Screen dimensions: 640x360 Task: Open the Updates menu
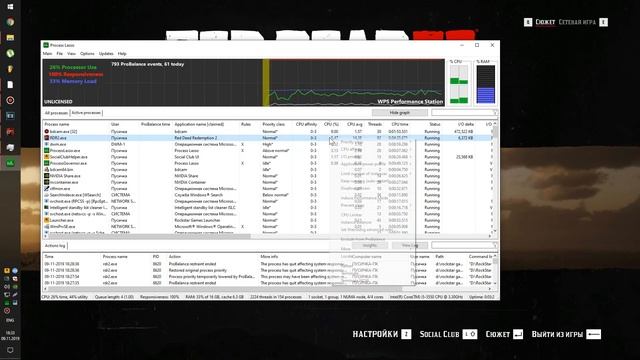coord(106,53)
